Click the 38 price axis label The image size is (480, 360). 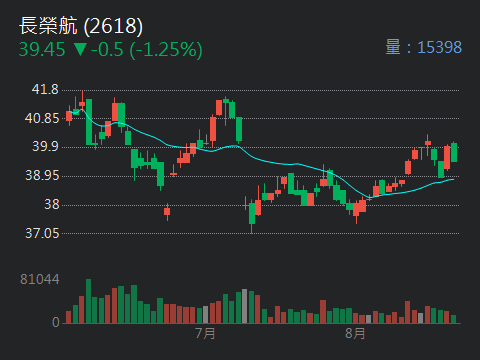[52, 204]
